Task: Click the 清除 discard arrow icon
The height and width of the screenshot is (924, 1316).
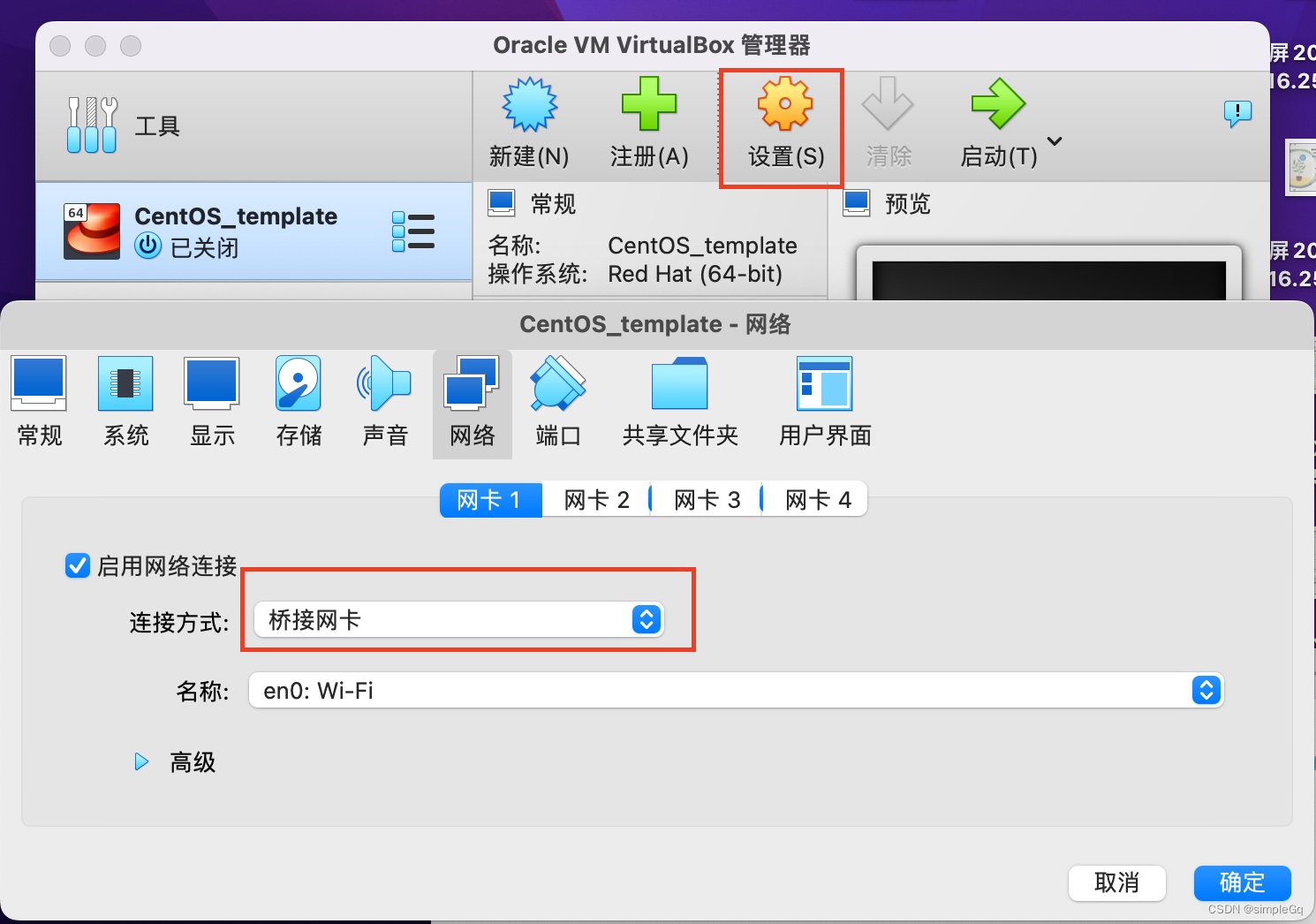Action: pos(888,103)
